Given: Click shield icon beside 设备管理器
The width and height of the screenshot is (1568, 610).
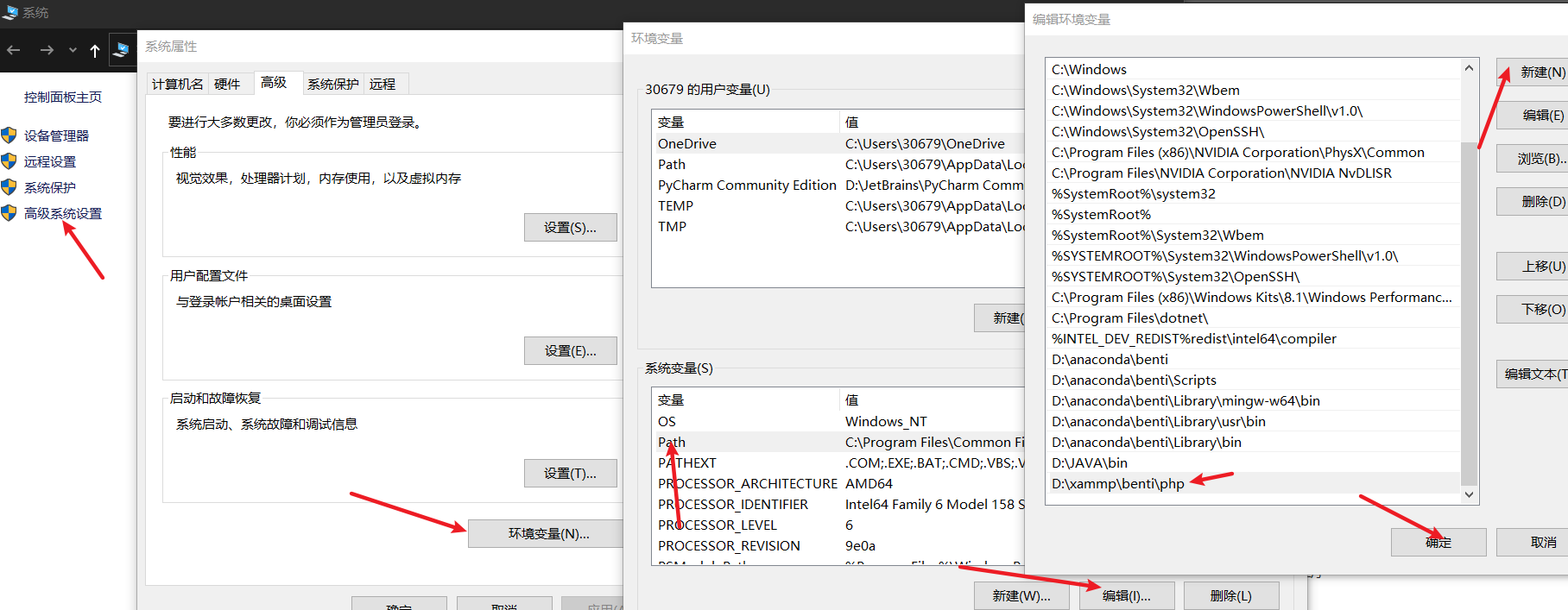Looking at the screenshot, I should 9,135.
